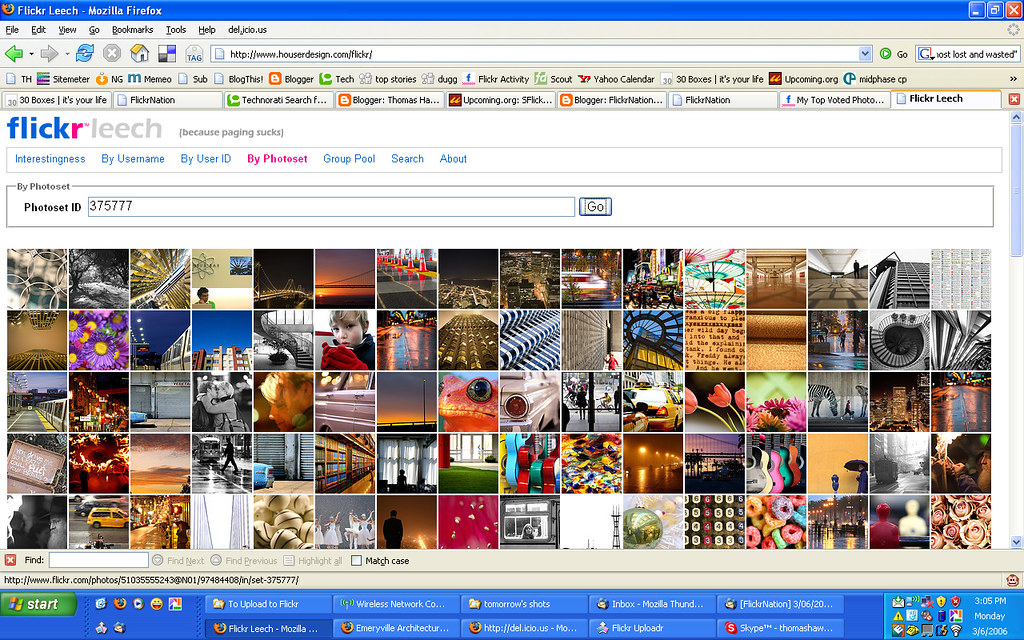Viewport: 1024px width, 640px height.
Task: Click the By Username link
Action: click(133, 159)
